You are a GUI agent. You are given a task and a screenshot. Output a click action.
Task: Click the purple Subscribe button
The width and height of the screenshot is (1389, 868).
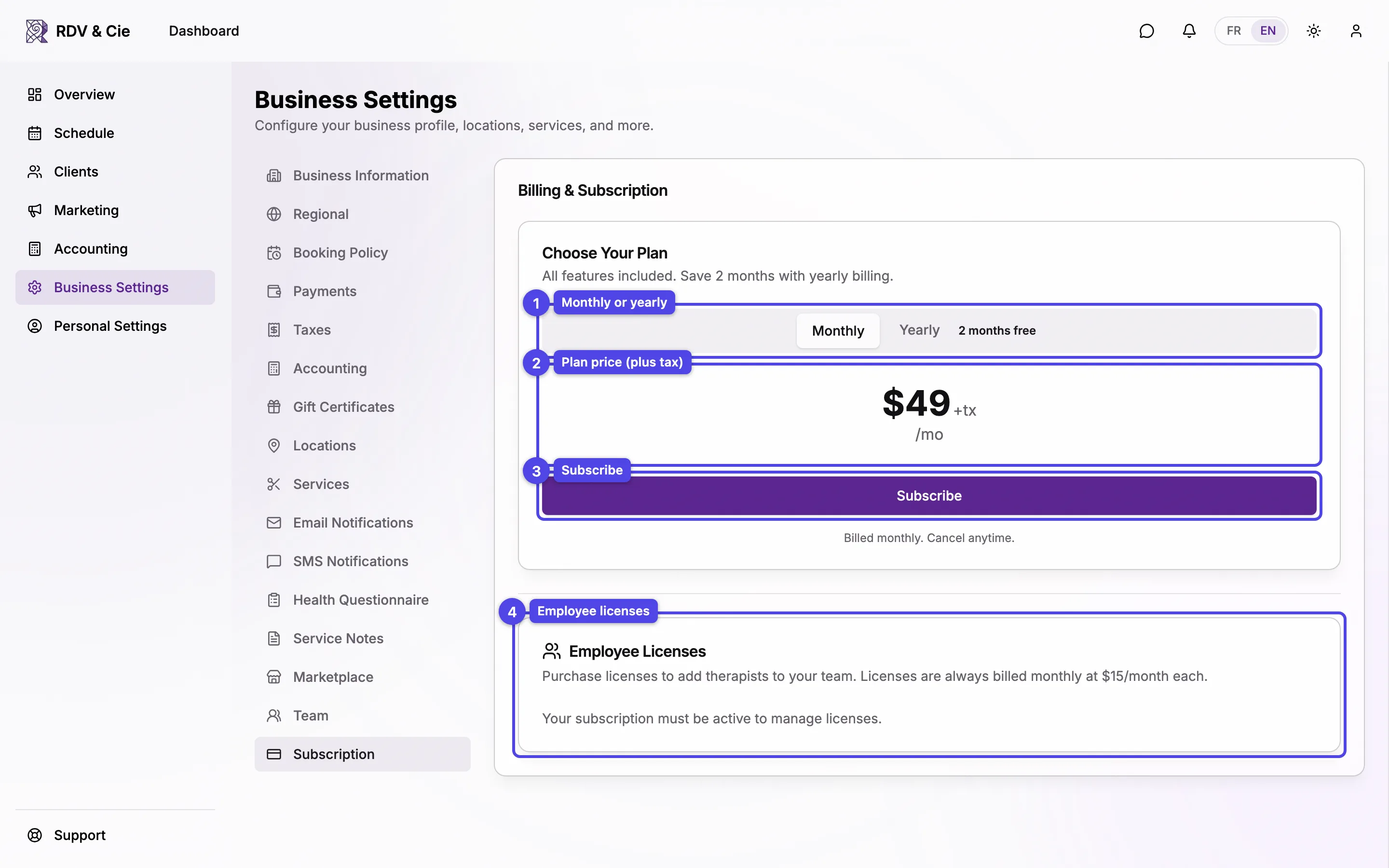pyautogui.click(x=929, y=495)
